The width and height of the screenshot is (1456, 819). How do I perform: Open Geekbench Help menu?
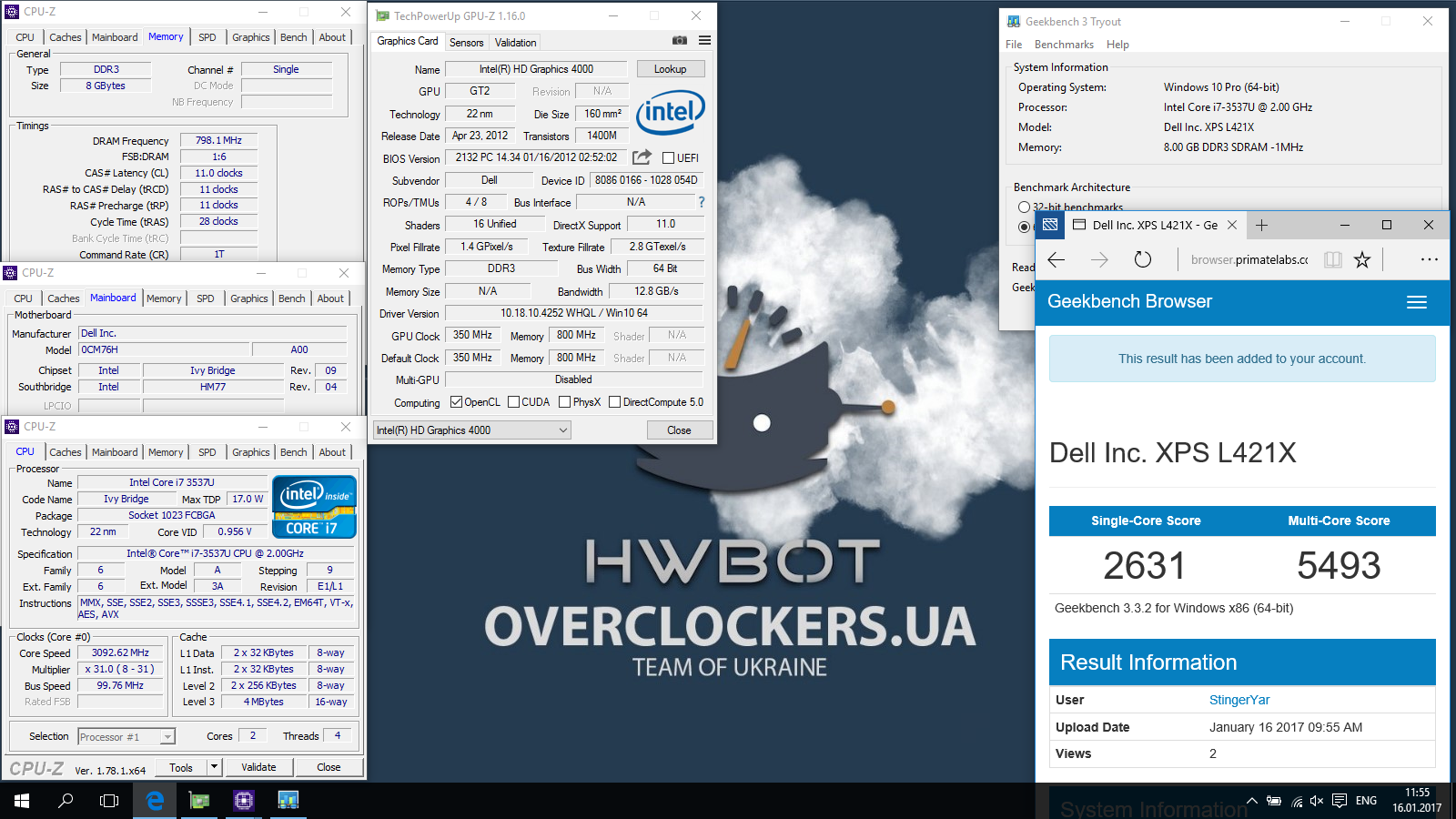pyautogui.click(x=1117, y=45)
